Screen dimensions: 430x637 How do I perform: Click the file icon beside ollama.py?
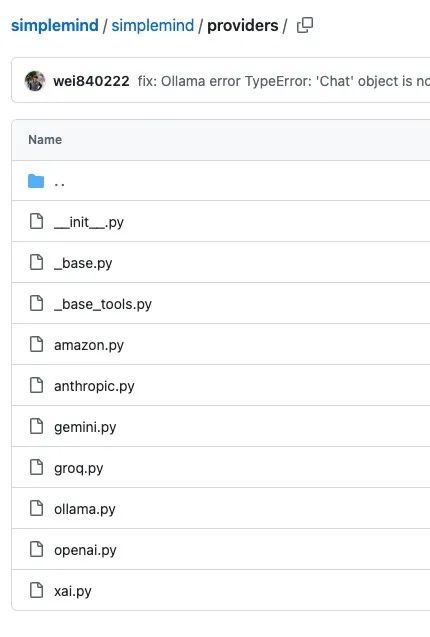(37, 508)
